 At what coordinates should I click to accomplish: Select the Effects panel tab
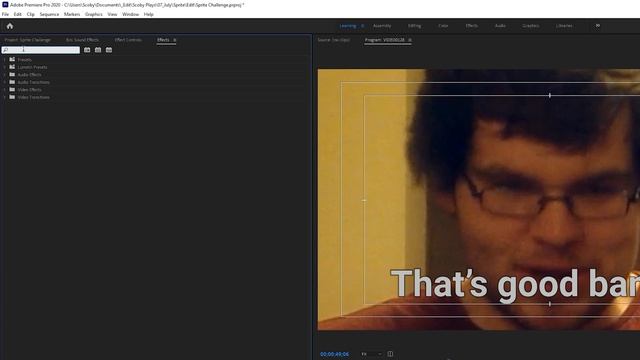163,40
